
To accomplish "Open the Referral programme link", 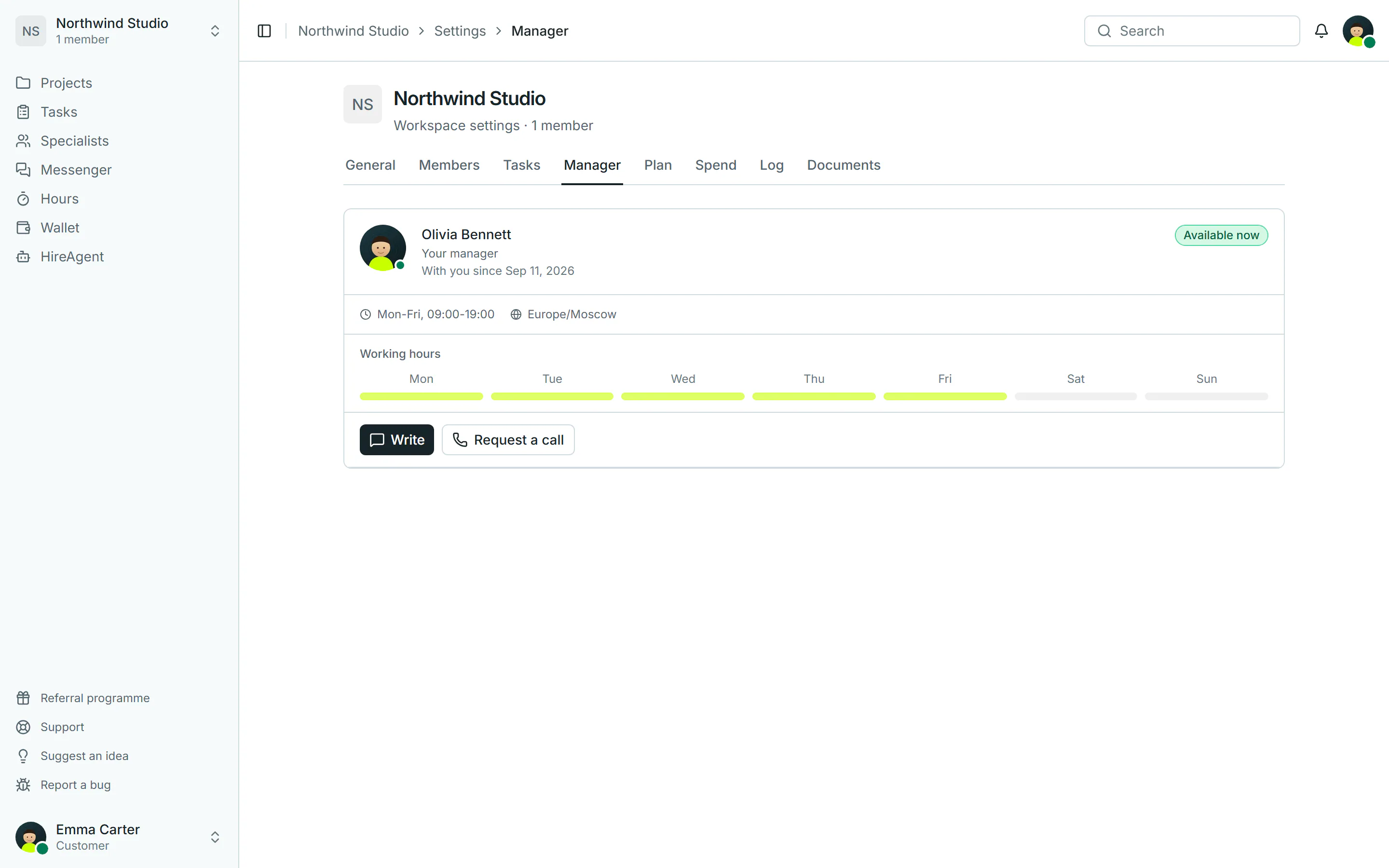I will coord(120,698).
